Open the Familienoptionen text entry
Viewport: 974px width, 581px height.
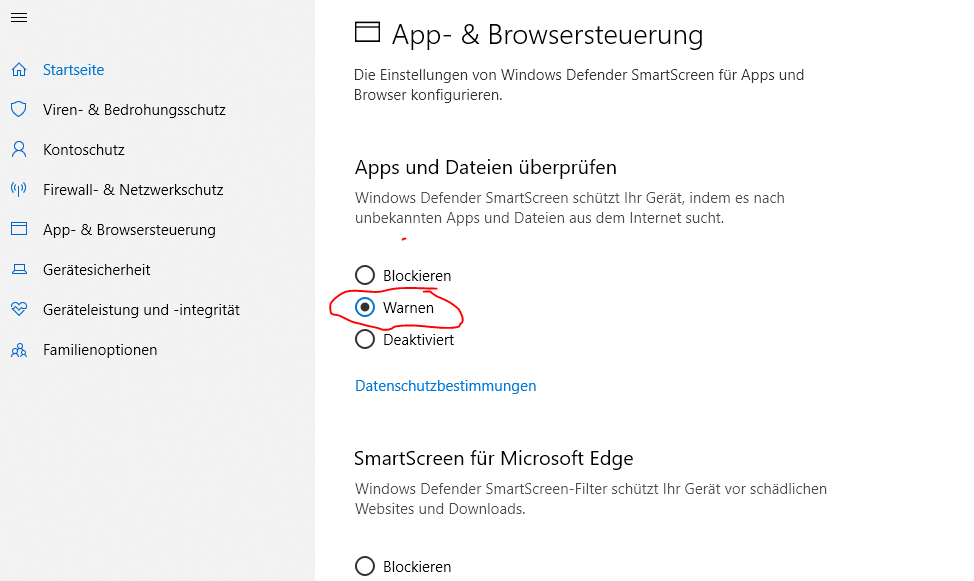click(x=100, y=350)
